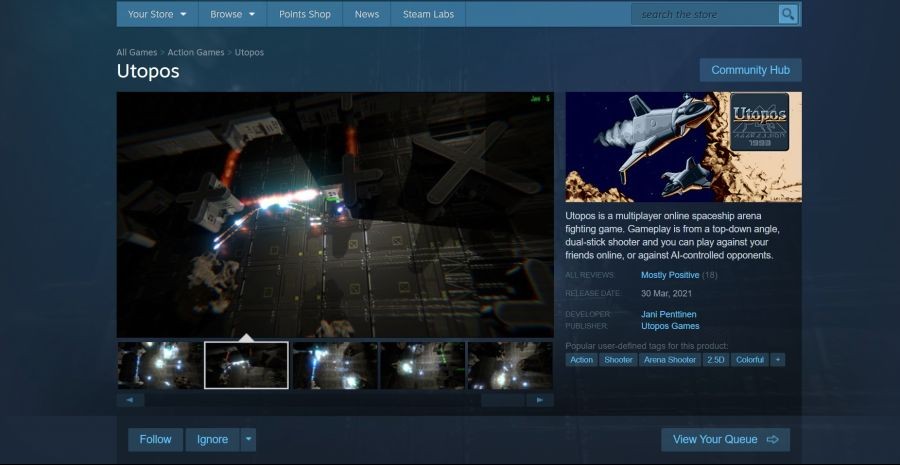Select the 2.5D tag
Viewport: 900px width, 465px height.
[x=715, y=360]
